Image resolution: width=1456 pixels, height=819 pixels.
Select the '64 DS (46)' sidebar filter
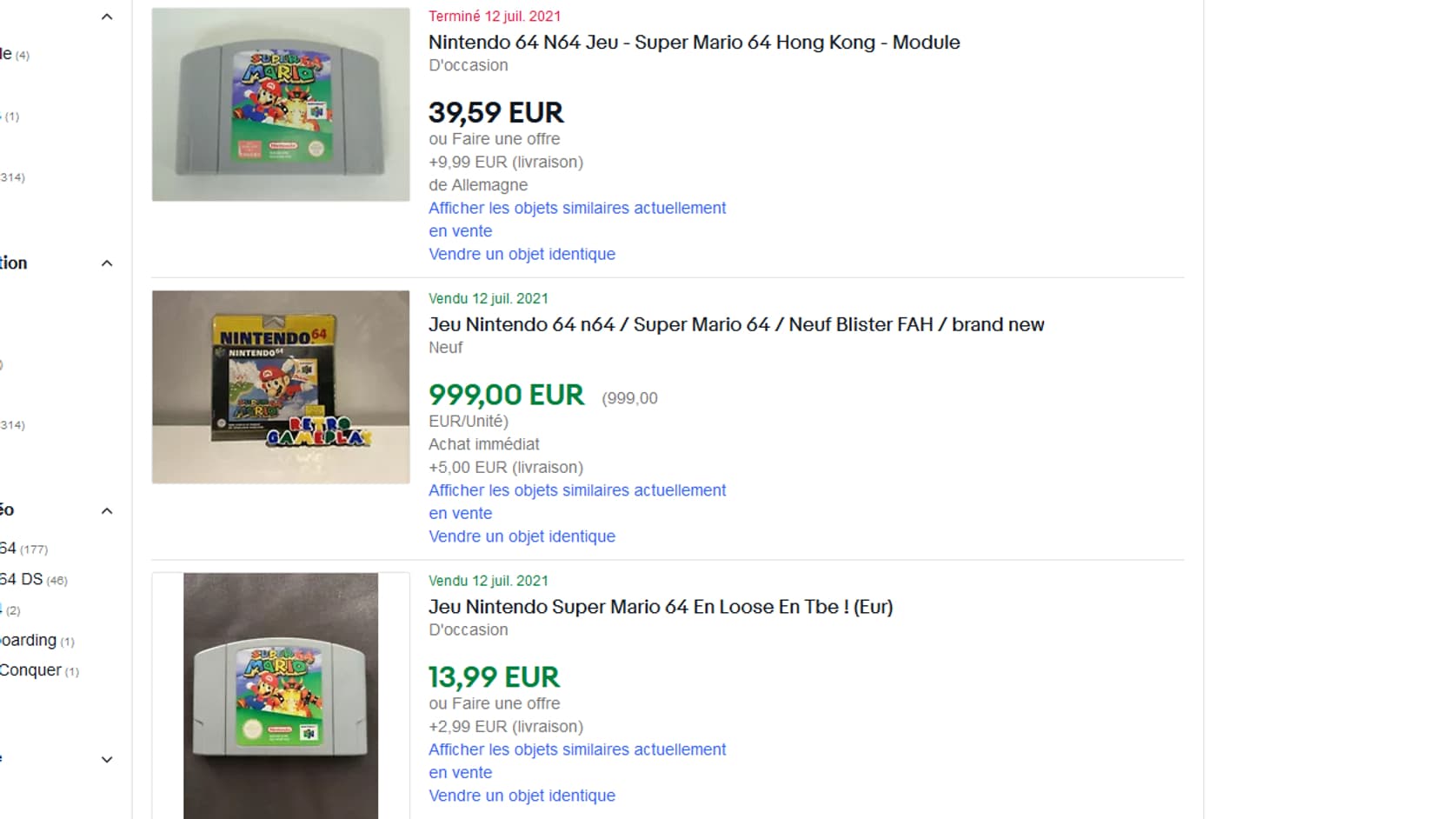click(x=33, y=579)
